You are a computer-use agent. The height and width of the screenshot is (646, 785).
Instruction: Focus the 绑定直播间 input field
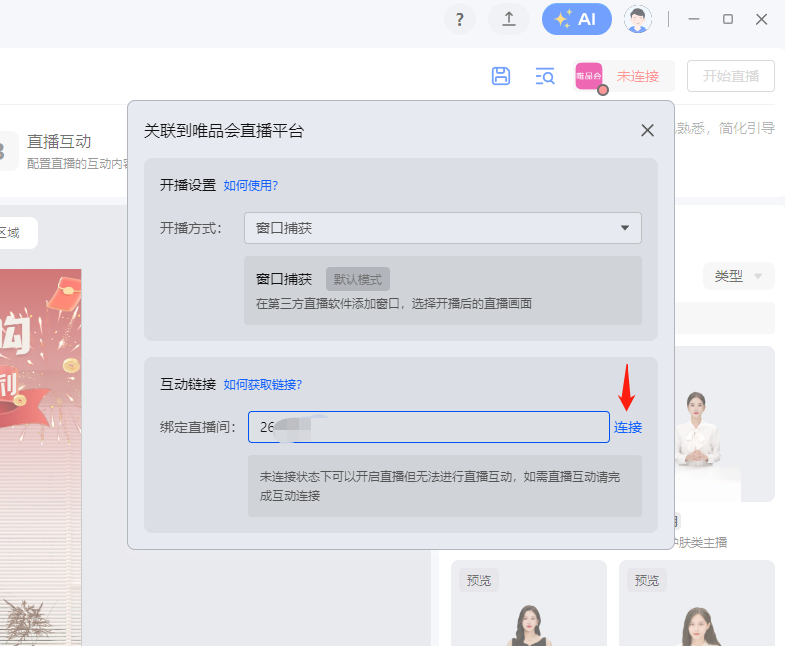tap(429, 427)
